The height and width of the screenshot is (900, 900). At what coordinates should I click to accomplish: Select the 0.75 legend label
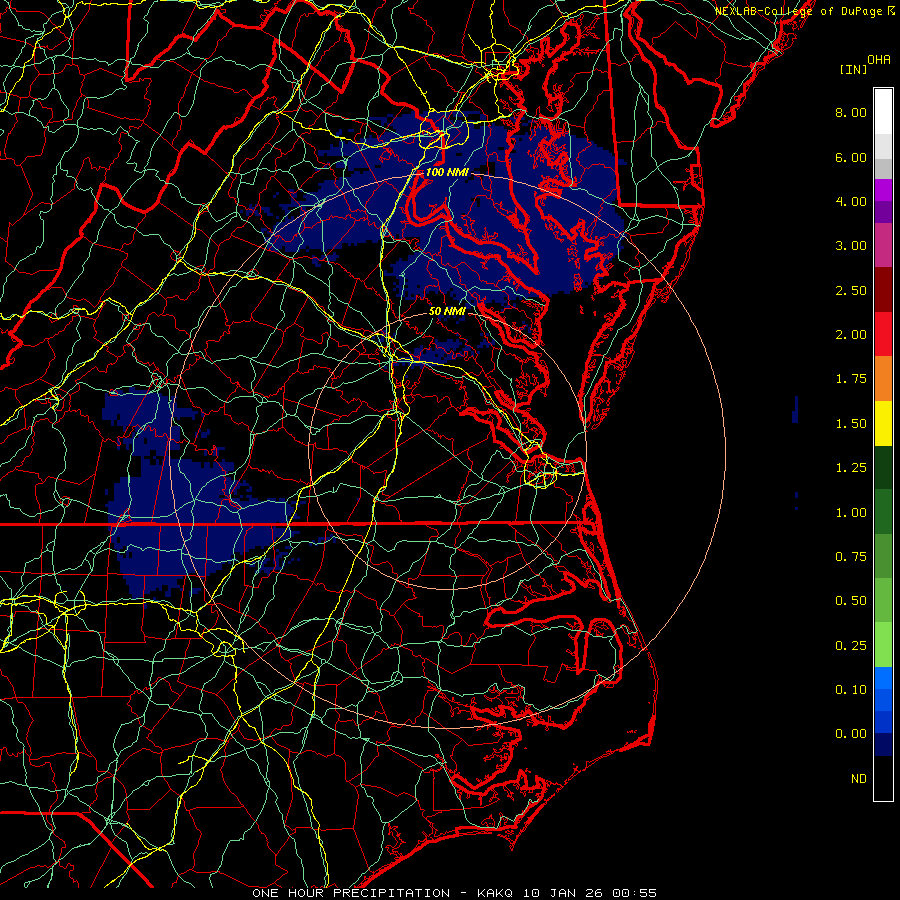(851, 557)
